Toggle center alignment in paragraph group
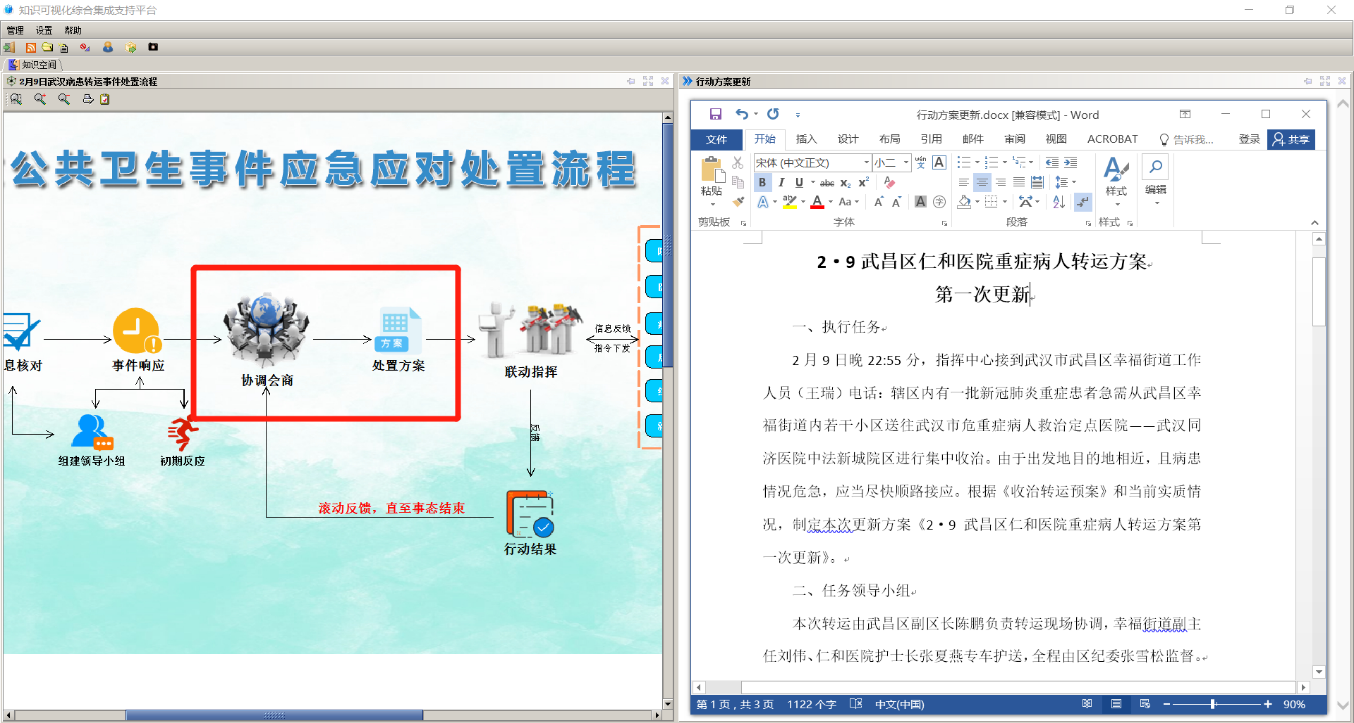1354x723 pixels. [x=982, y=183]
